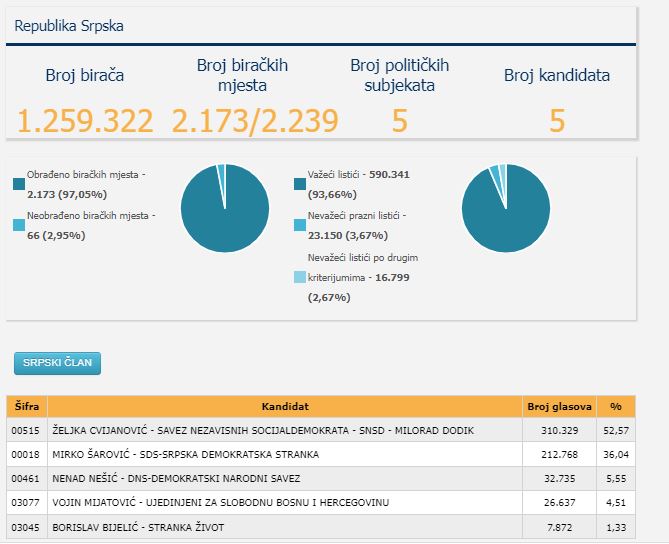Screen dimensions: 669x544
Task: Click the Obrađeno biračkih mjesta legend text
Action: [86, 184]
